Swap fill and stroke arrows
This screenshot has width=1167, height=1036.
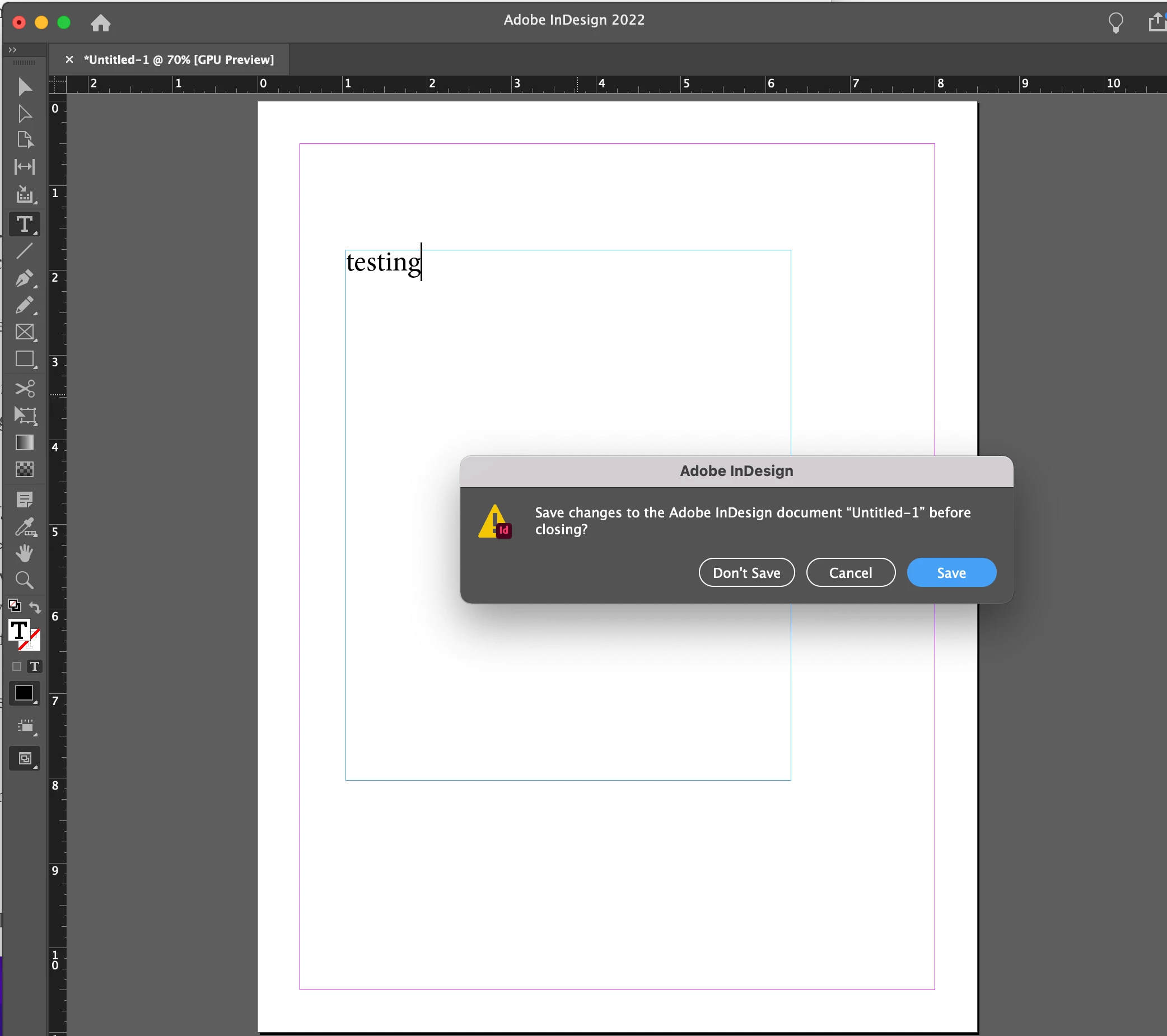click(35, 606)
